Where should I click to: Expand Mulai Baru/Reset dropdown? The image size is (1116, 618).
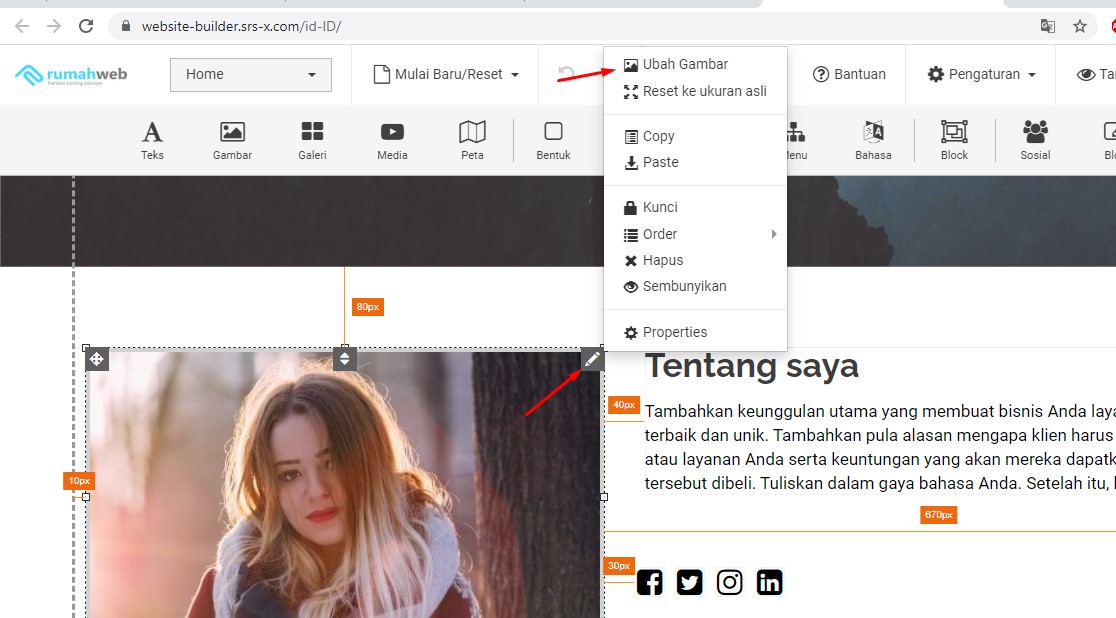446,74
